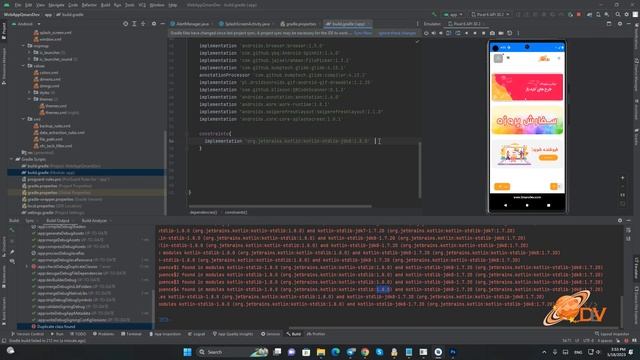This screenshot has height=360, width=640.
Task: Click the emulator power button icon
Action: pyautogui.click(x=426, y=33)
